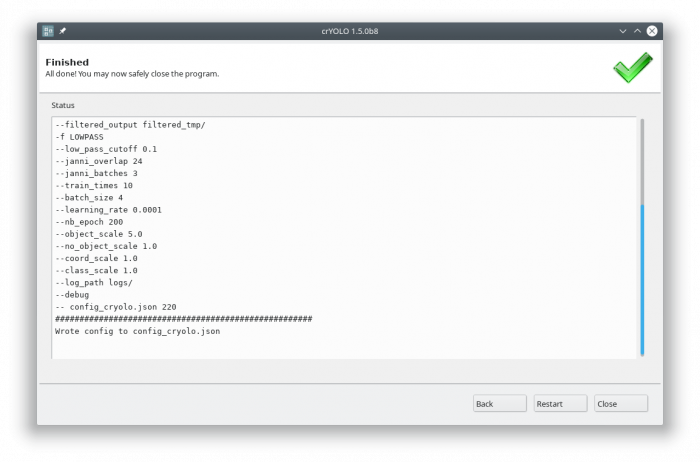
Task: Click the '--no_object_scale 1.0' line
Action: [106, 246]
